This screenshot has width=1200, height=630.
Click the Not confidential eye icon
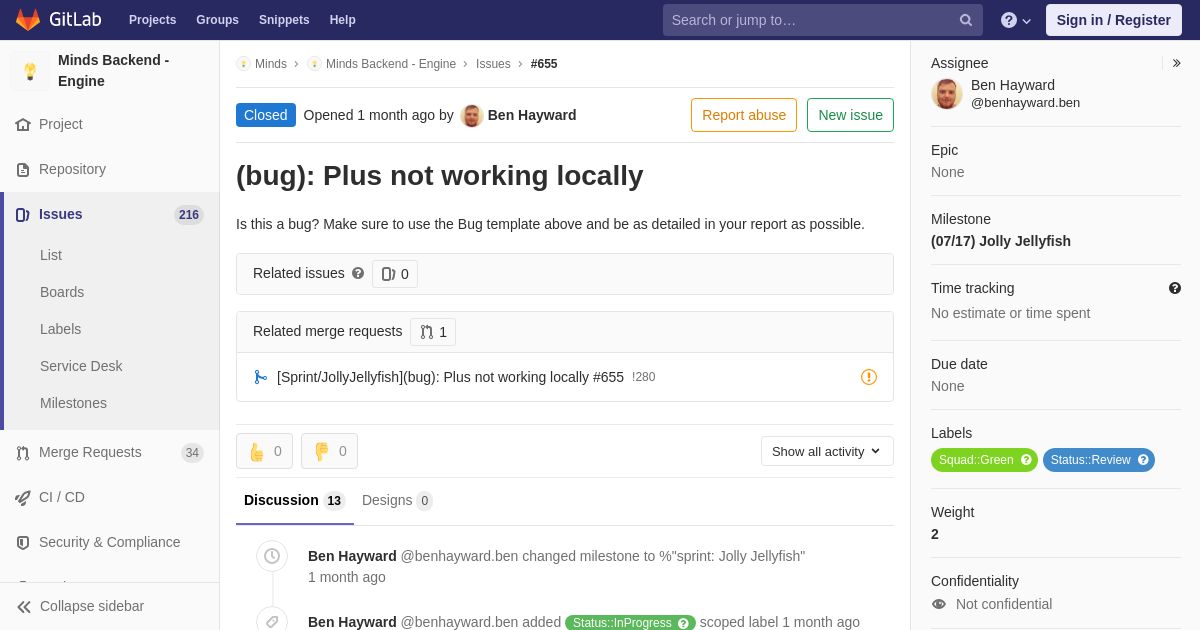(939, 604)
